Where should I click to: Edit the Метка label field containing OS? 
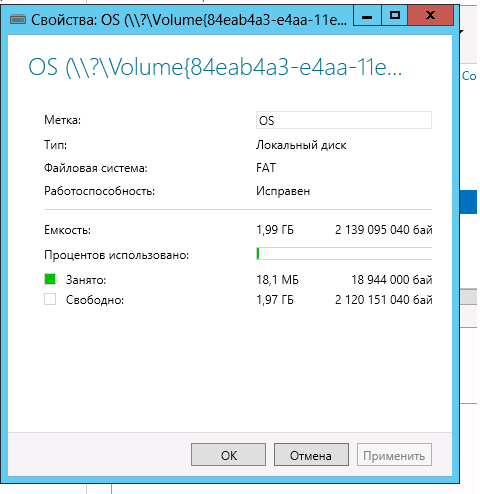344,120
